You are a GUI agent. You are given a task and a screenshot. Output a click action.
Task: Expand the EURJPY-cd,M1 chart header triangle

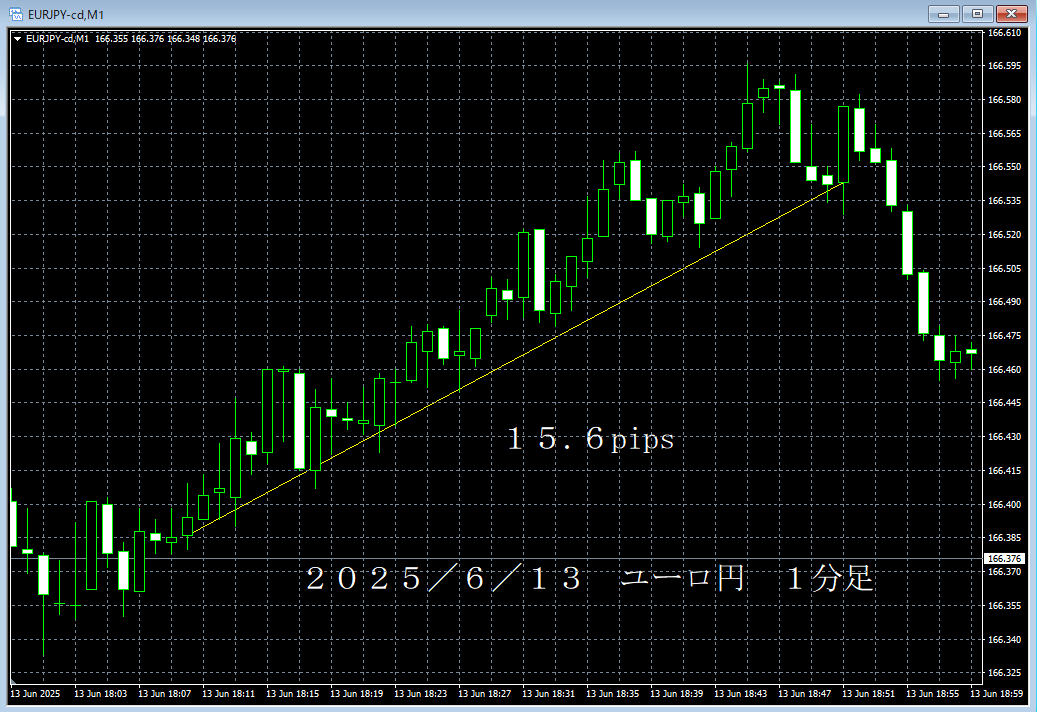click(x=18, y=39)
